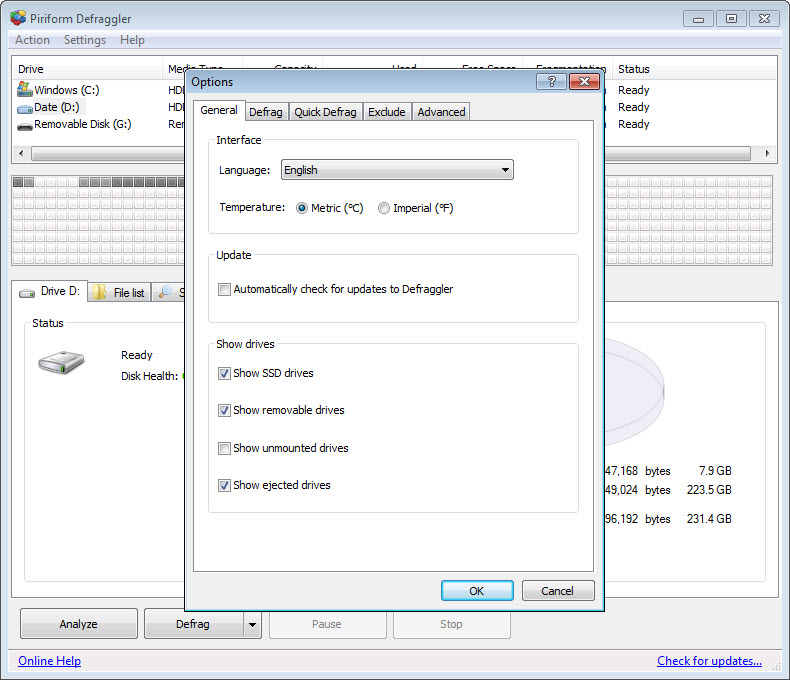
Task: Click the Analyze button
Action: click(79, 624)
